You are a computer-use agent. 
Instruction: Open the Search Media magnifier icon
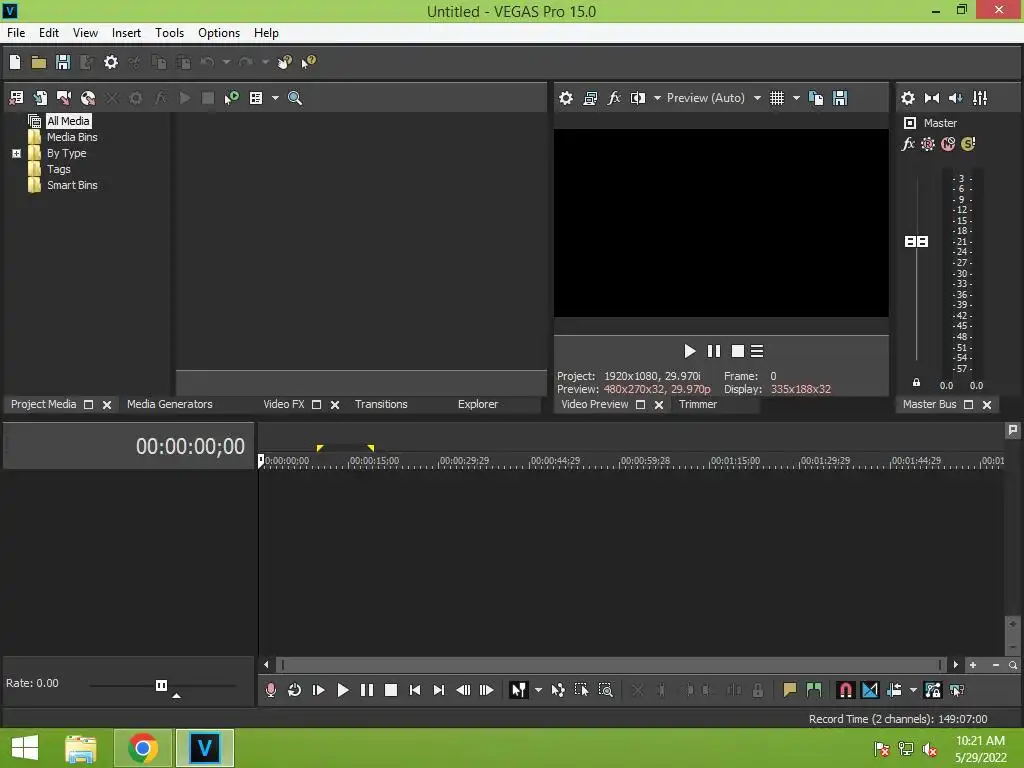click(x=295, y=98)
